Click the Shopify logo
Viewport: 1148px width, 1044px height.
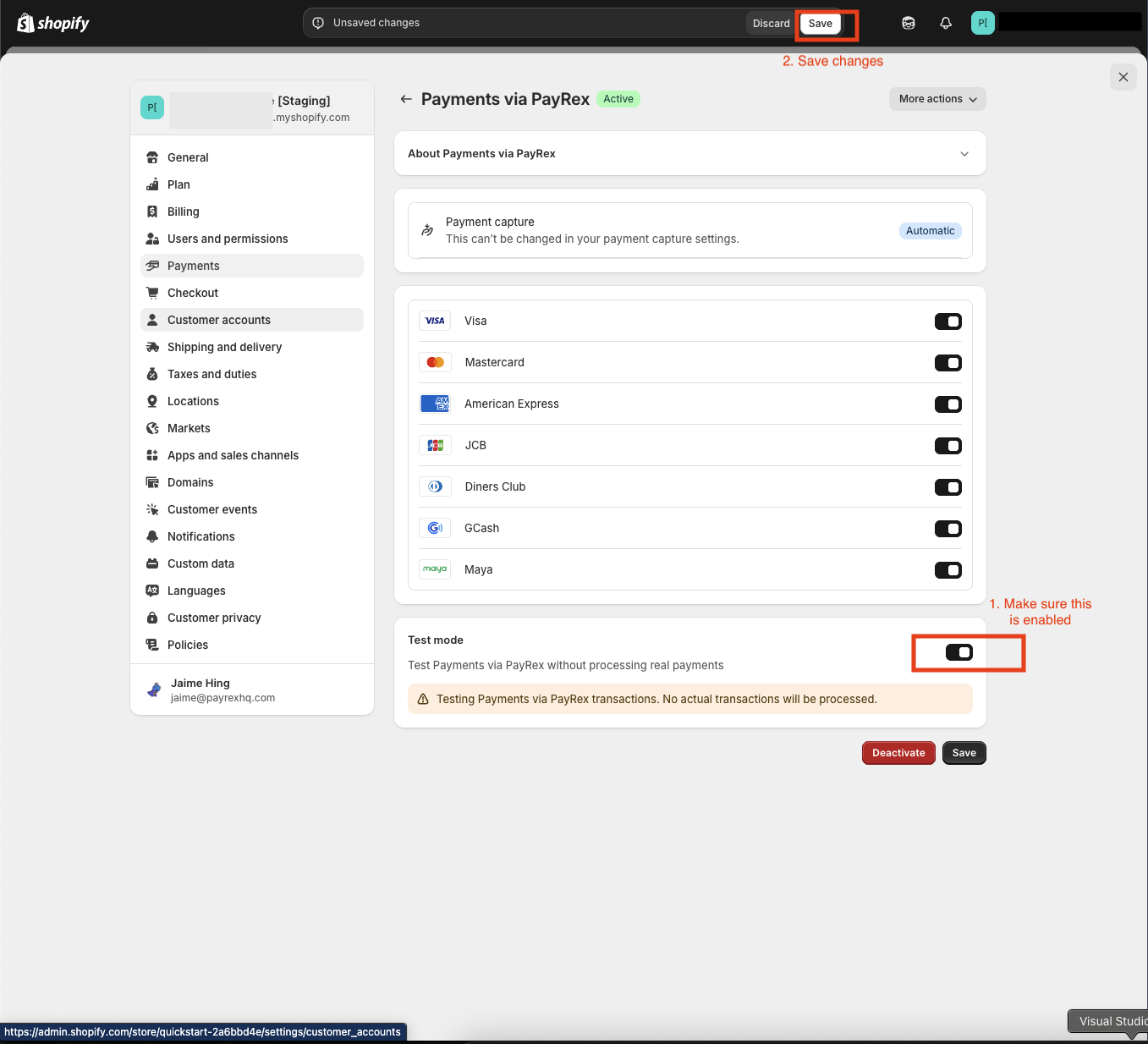point(52,23)
